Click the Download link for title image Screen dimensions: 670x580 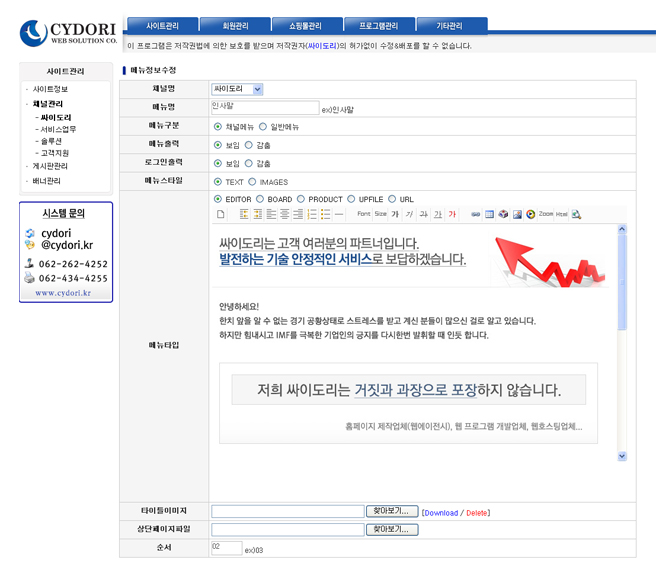pos(440,513)
